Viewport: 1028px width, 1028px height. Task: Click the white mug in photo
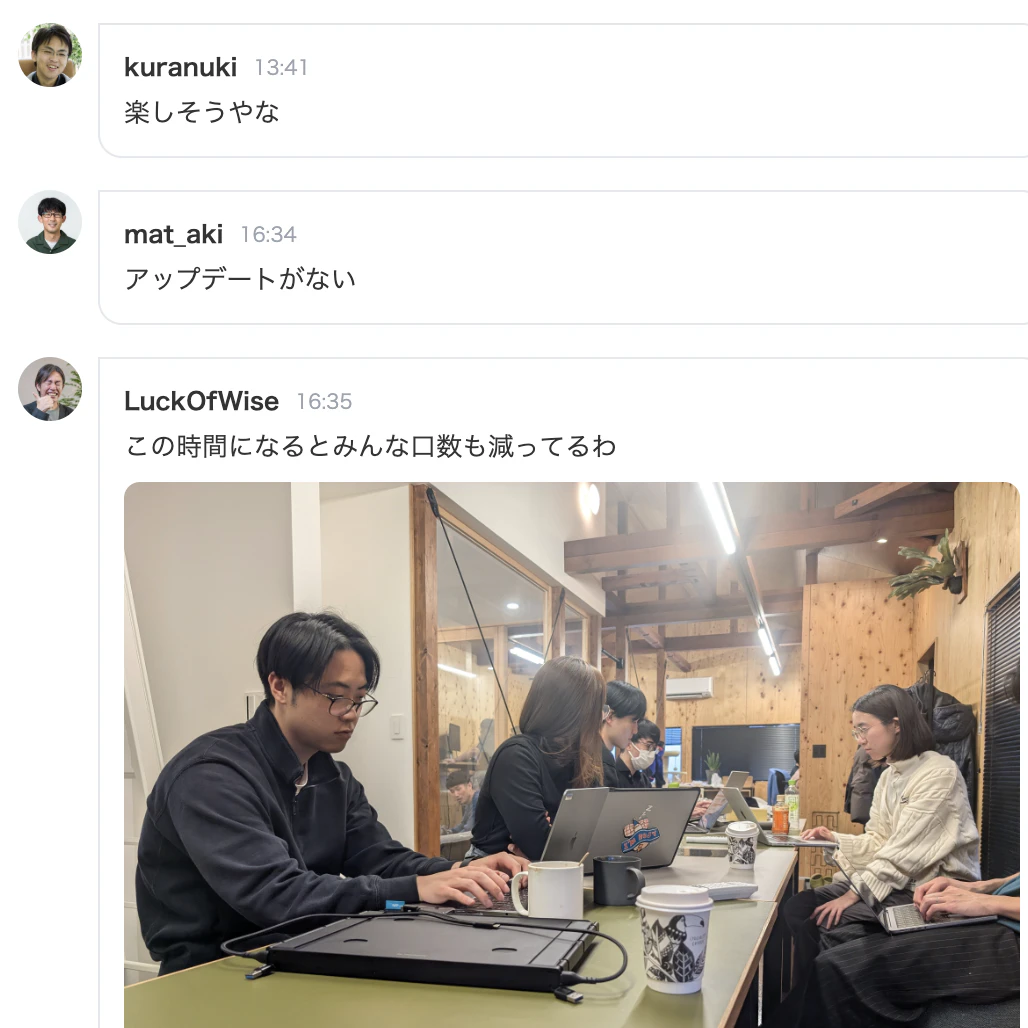pos(548,890)
